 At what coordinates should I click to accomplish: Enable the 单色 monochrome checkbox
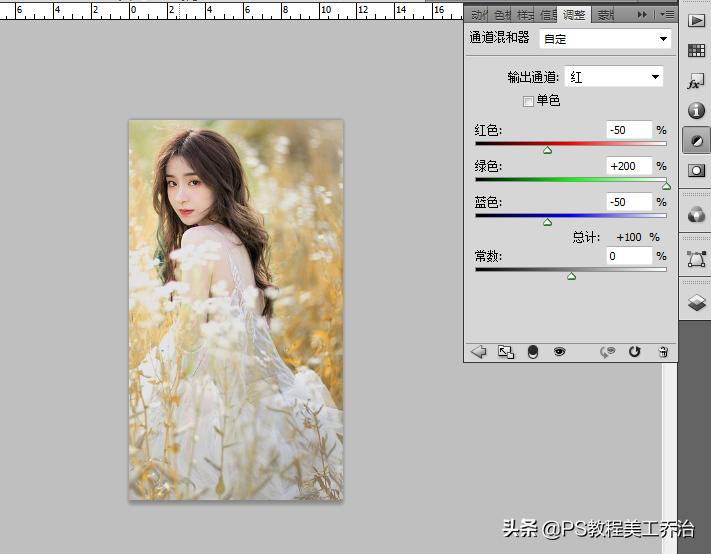528,101
